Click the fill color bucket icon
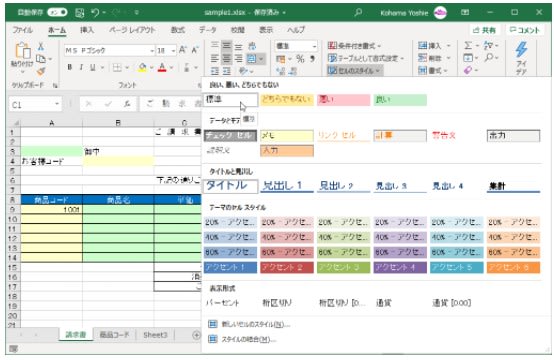 click(x=142, y=67)
